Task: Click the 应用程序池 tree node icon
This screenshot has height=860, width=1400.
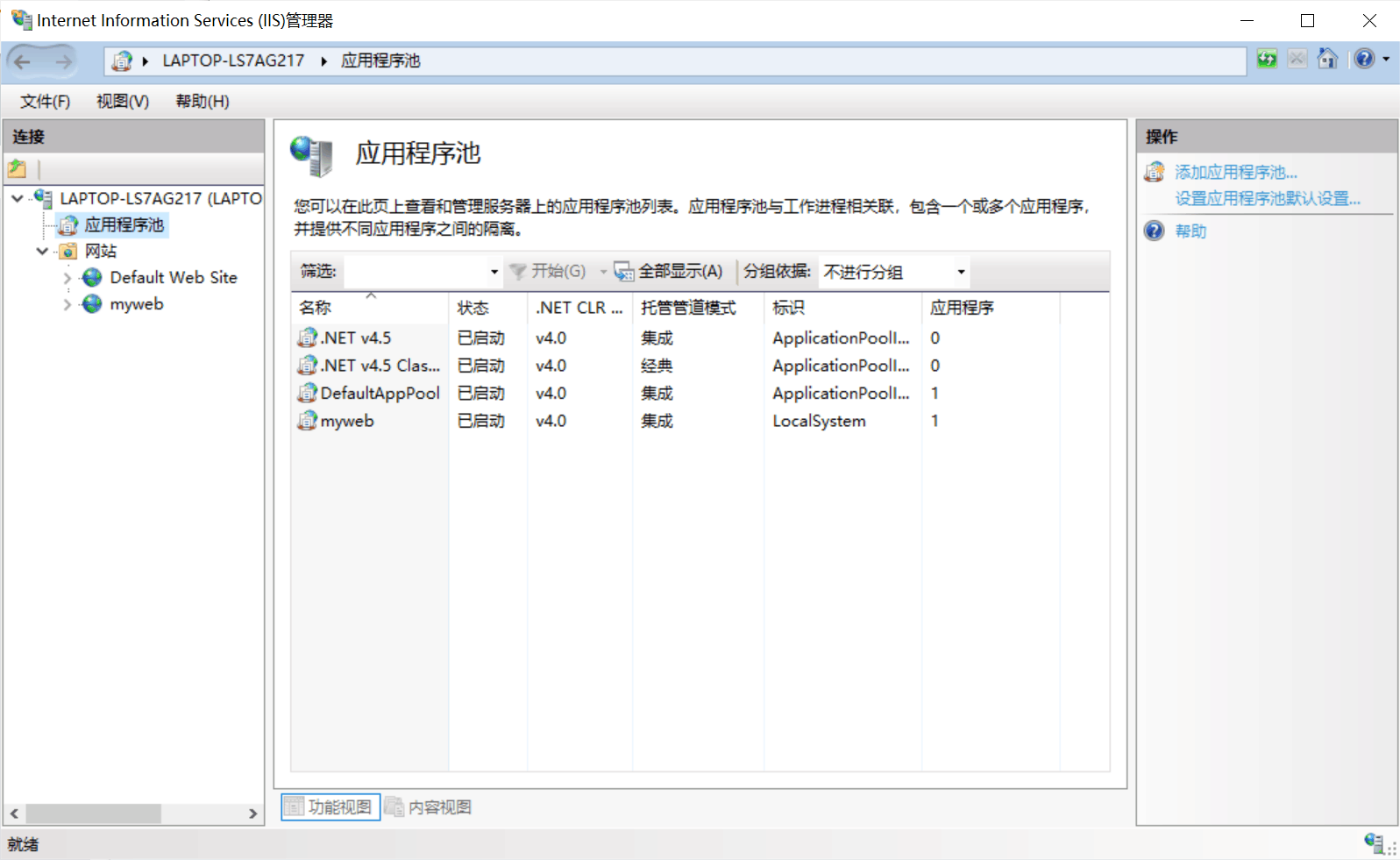Action: (x=68, y=225)
